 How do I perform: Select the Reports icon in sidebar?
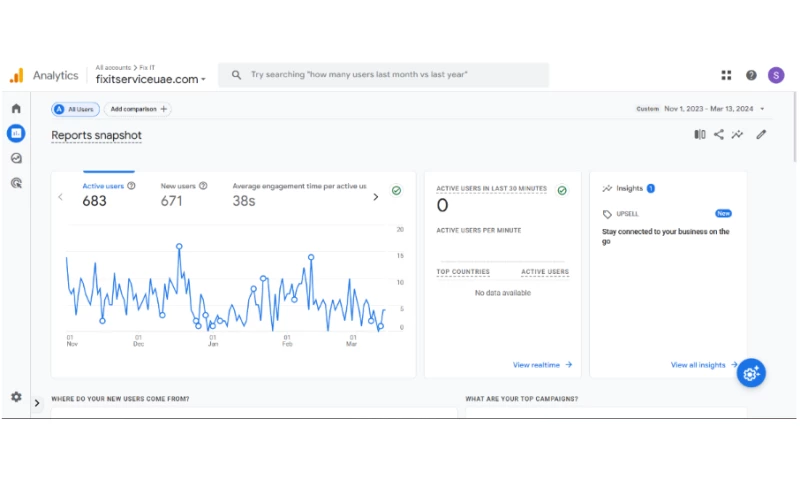(16, 134)
